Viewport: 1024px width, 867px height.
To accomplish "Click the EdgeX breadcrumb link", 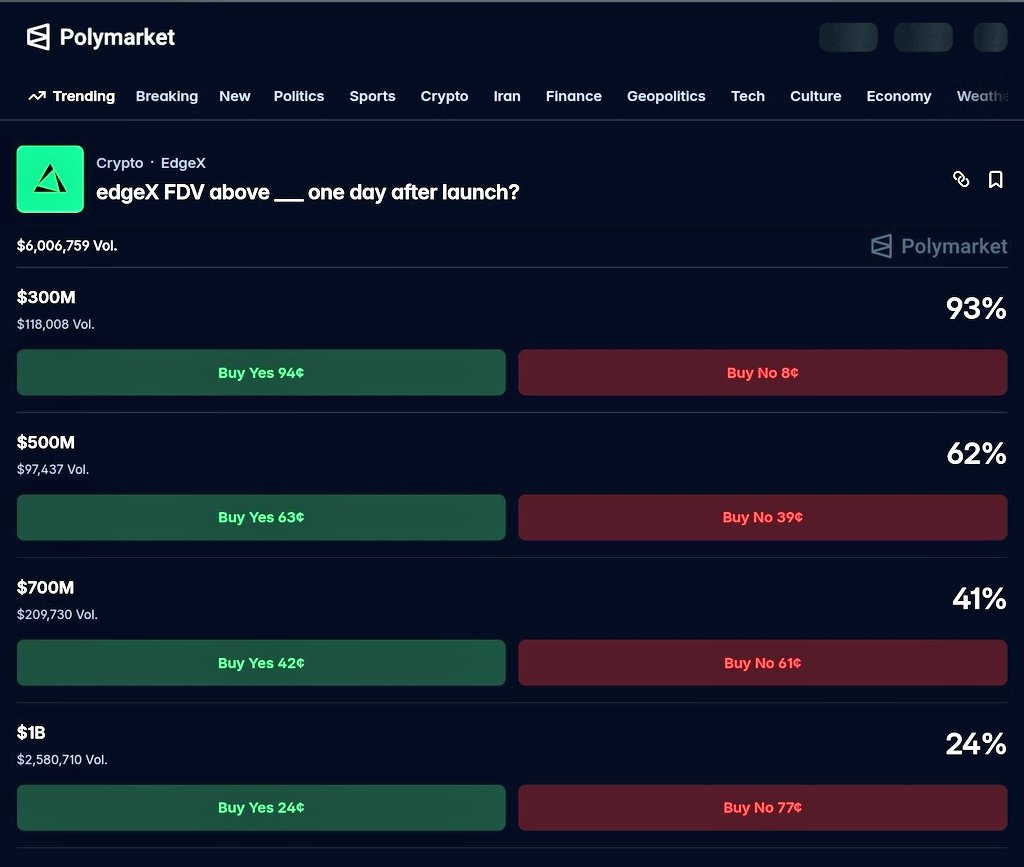I will click(x=183, y=163).
